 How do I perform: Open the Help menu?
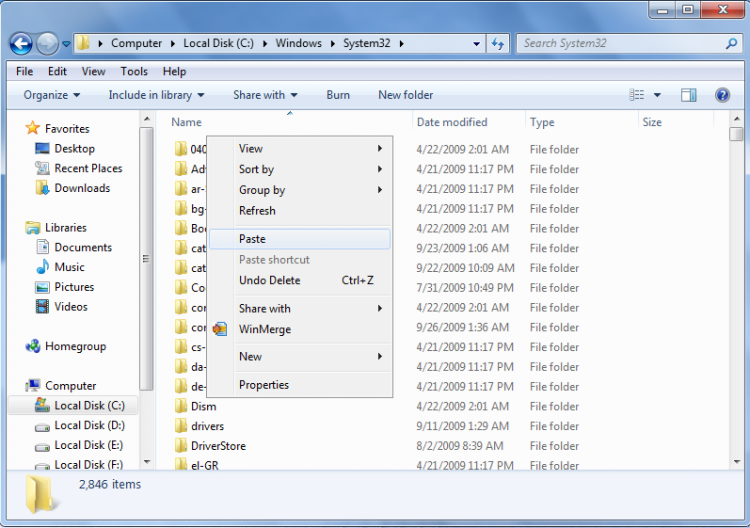coord(174,71)
